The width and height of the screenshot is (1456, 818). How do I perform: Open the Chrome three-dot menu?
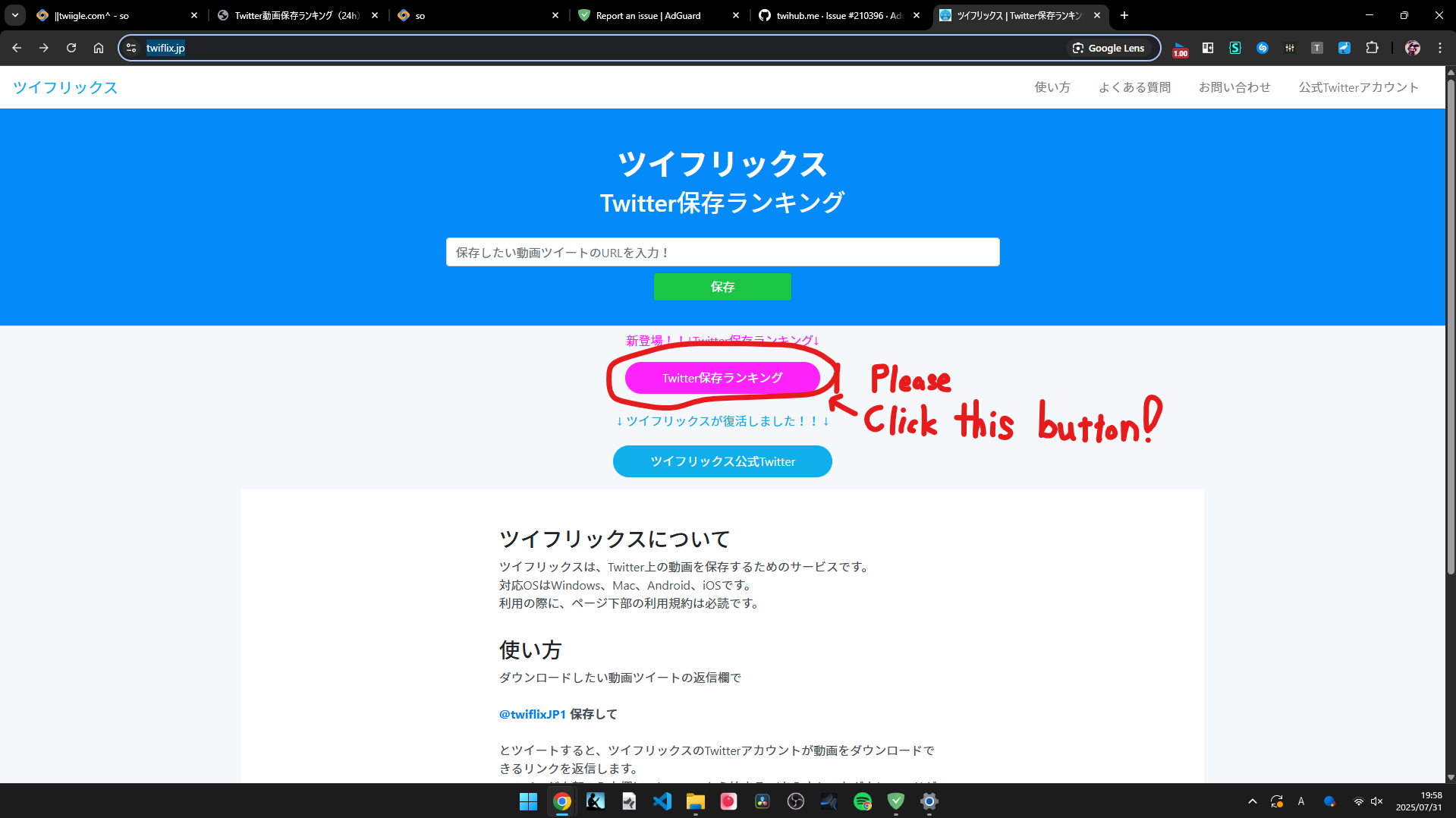(x=1440, y=48)
